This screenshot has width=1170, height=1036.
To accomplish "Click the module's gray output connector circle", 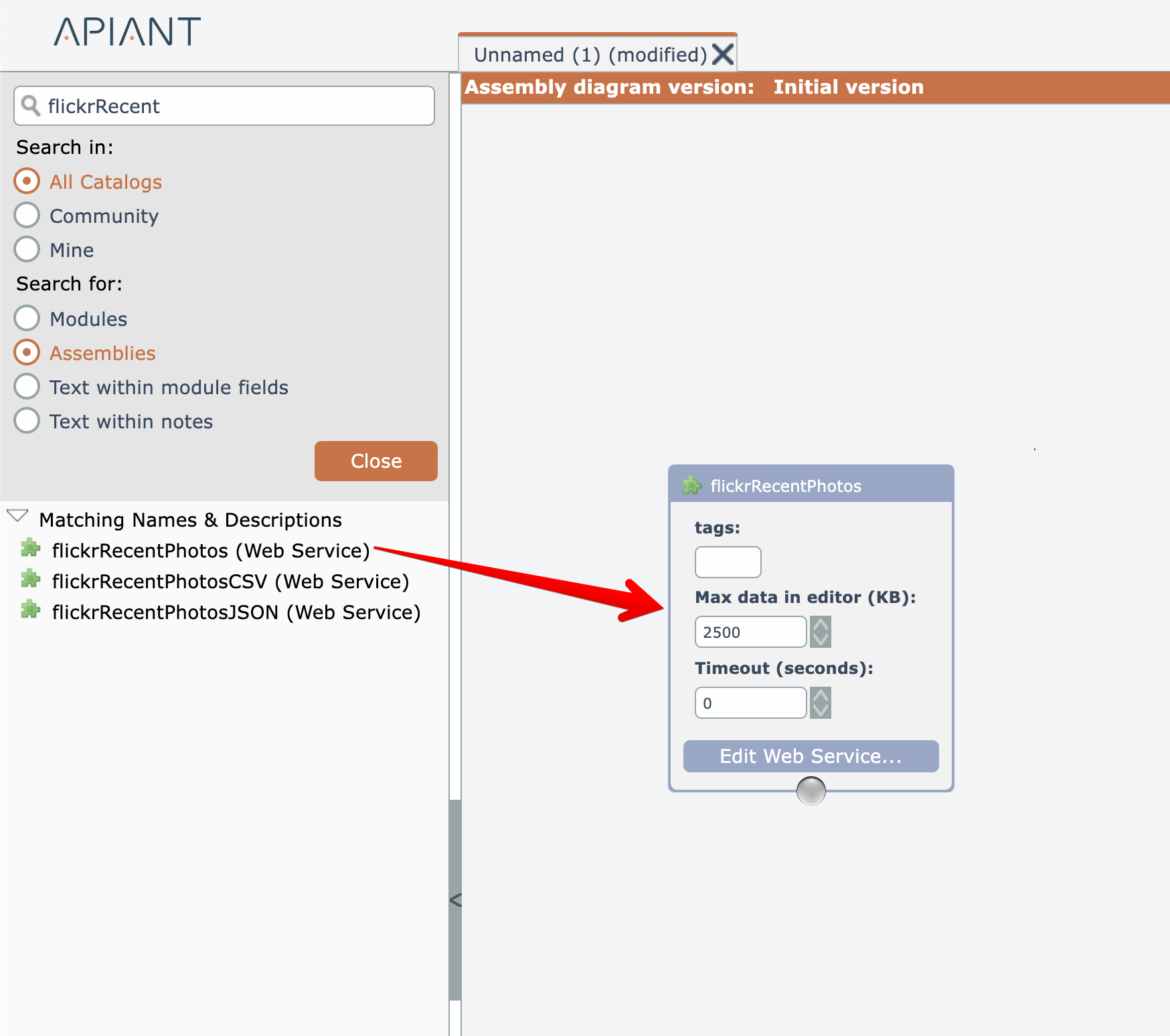I will click(811, 790).
